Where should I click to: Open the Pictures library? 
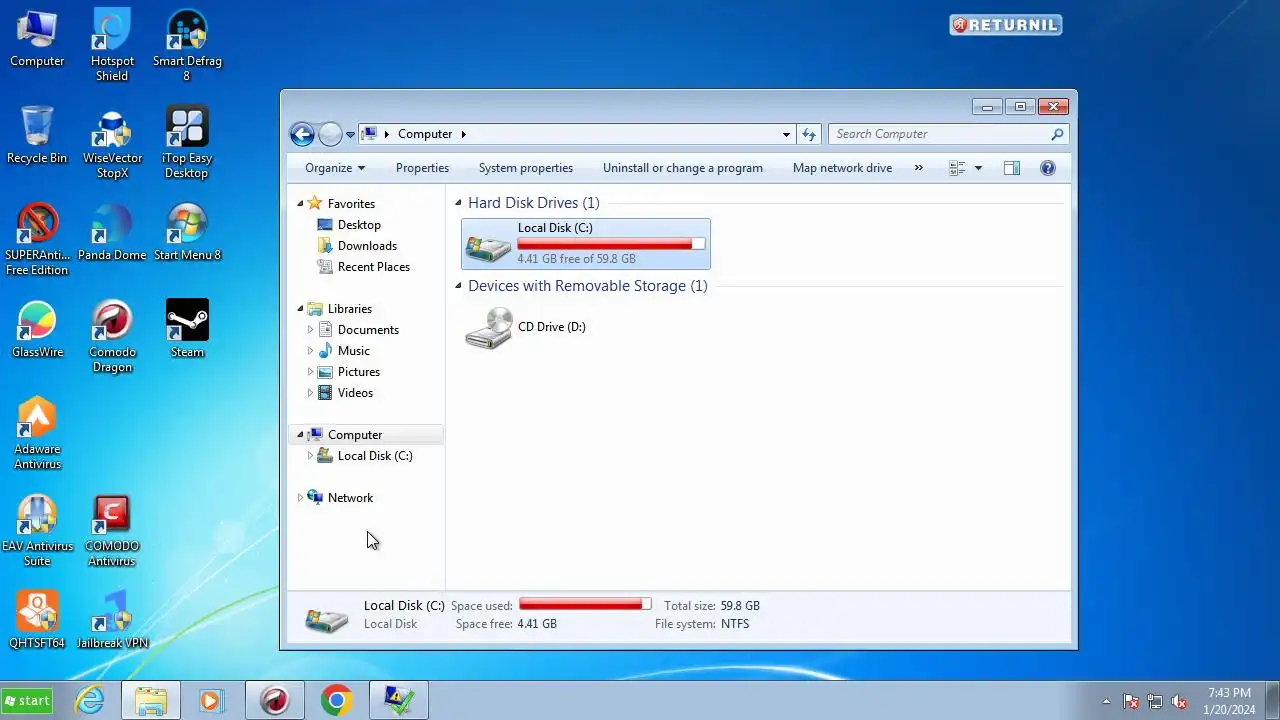point(359,372)
